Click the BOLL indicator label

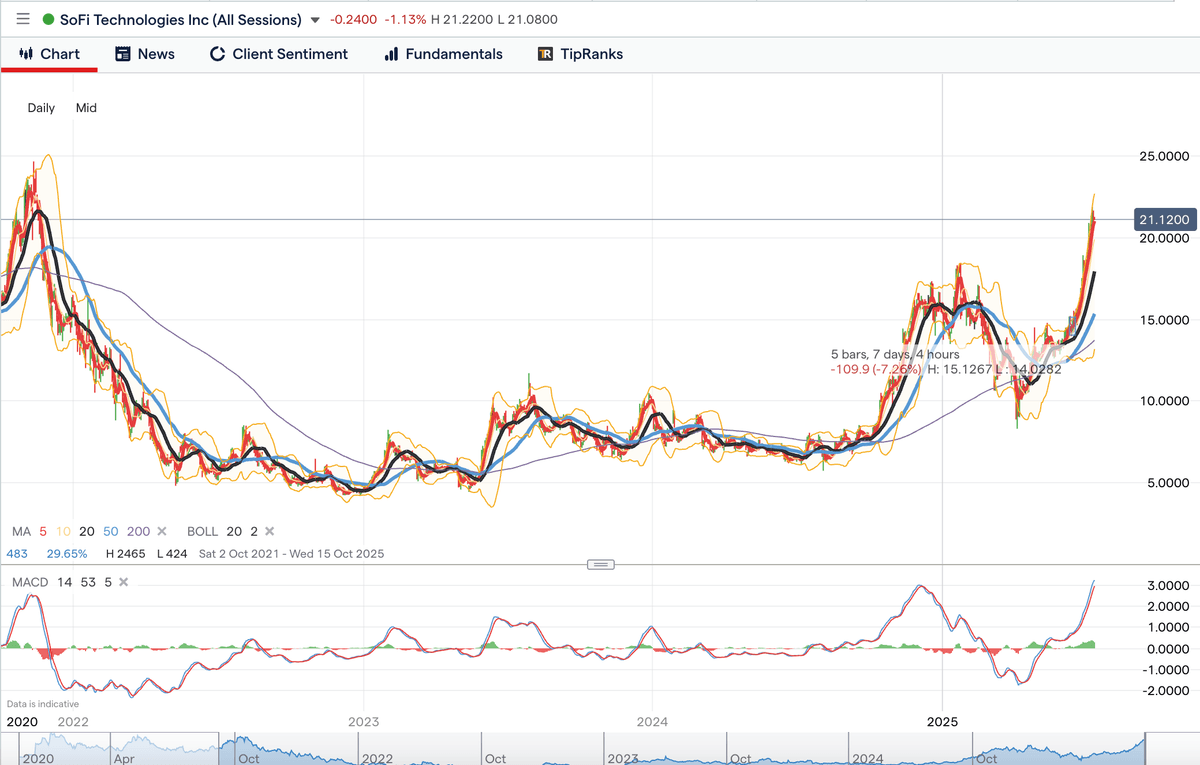coord(201,532)
